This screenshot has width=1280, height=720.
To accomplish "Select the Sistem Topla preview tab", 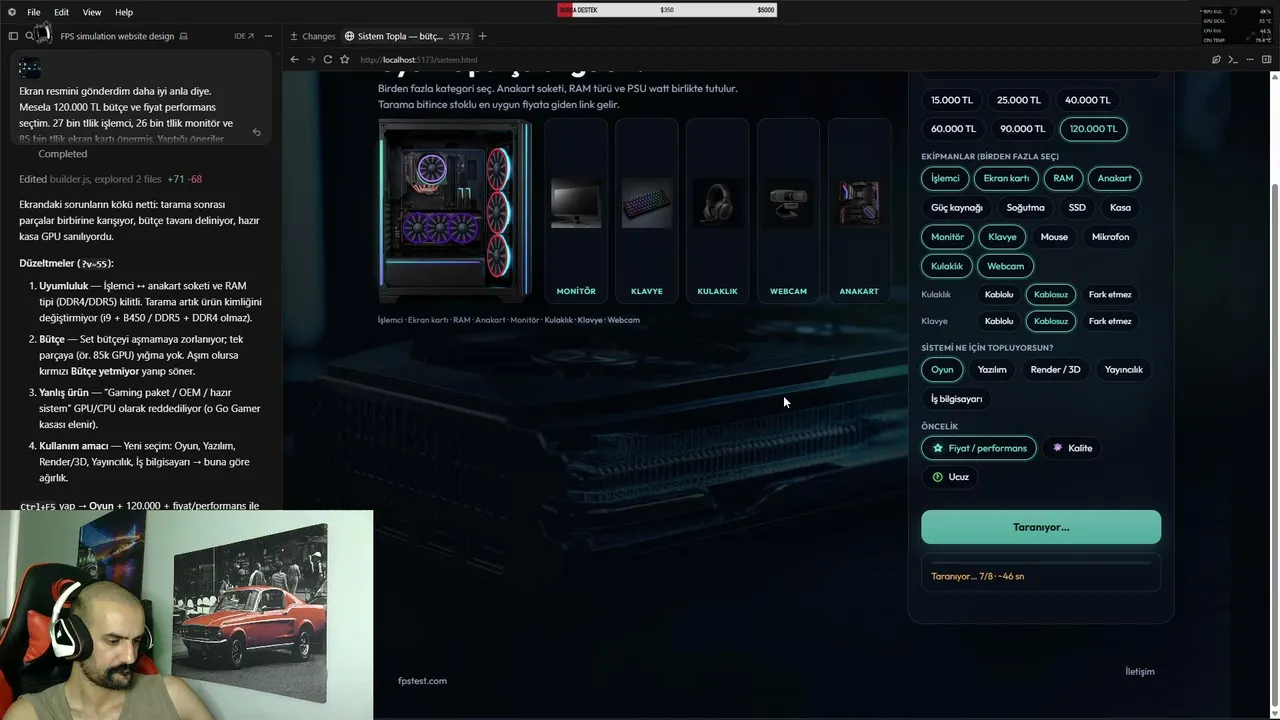I will tap(407, 36).
